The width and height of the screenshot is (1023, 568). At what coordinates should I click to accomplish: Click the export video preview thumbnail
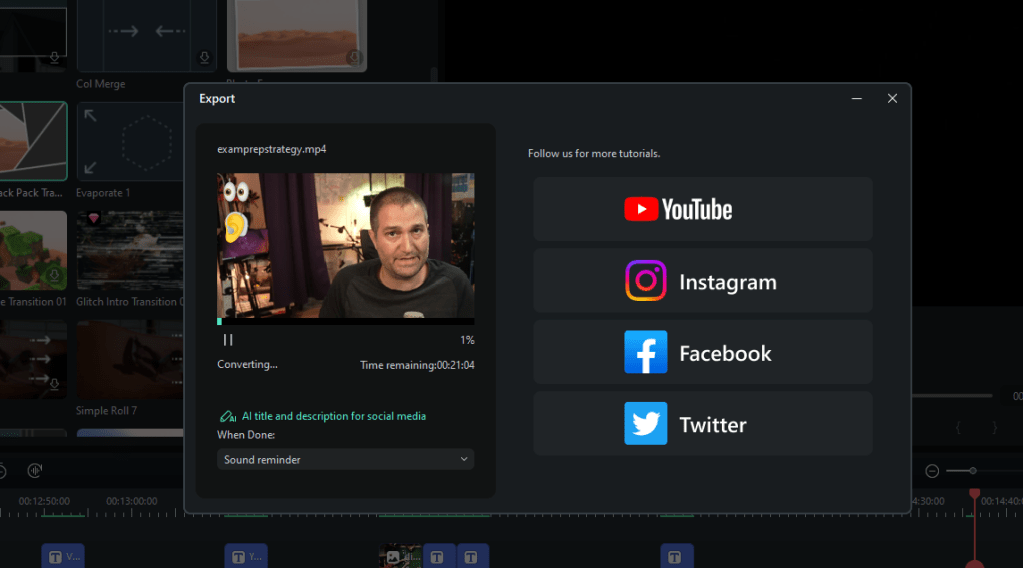(345, 245)
